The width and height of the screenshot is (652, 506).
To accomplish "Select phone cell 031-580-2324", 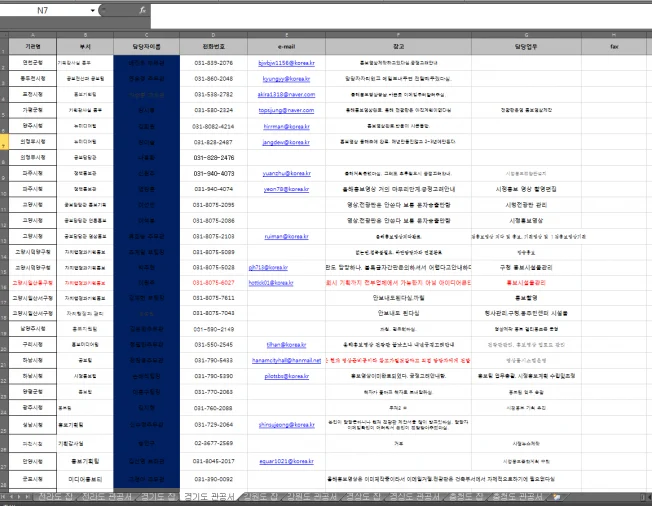I will tap(214, 111).
